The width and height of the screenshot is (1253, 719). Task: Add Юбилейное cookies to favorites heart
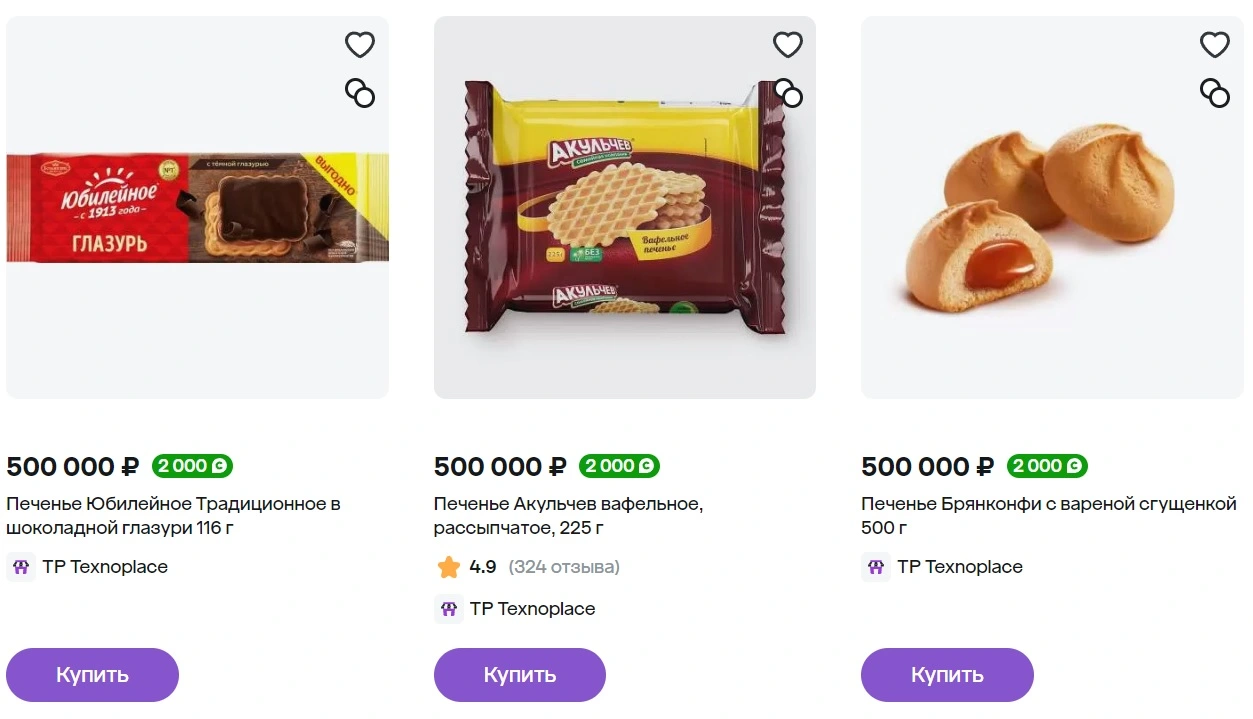(x=360, y=44)
